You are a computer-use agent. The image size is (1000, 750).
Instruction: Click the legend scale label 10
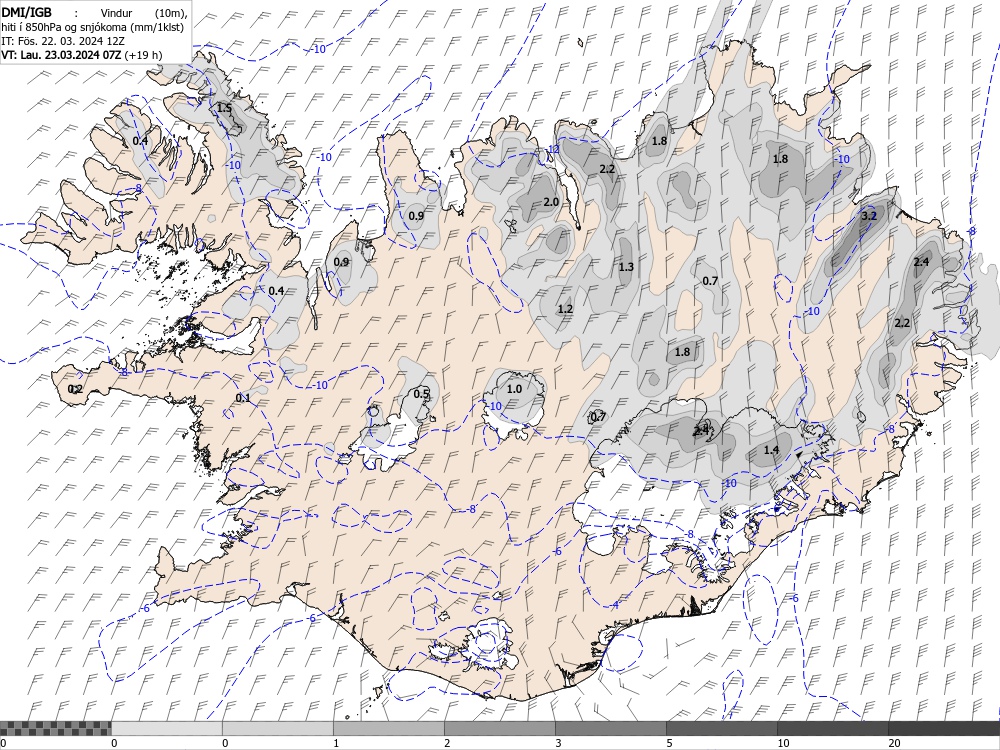pos(783,743)
